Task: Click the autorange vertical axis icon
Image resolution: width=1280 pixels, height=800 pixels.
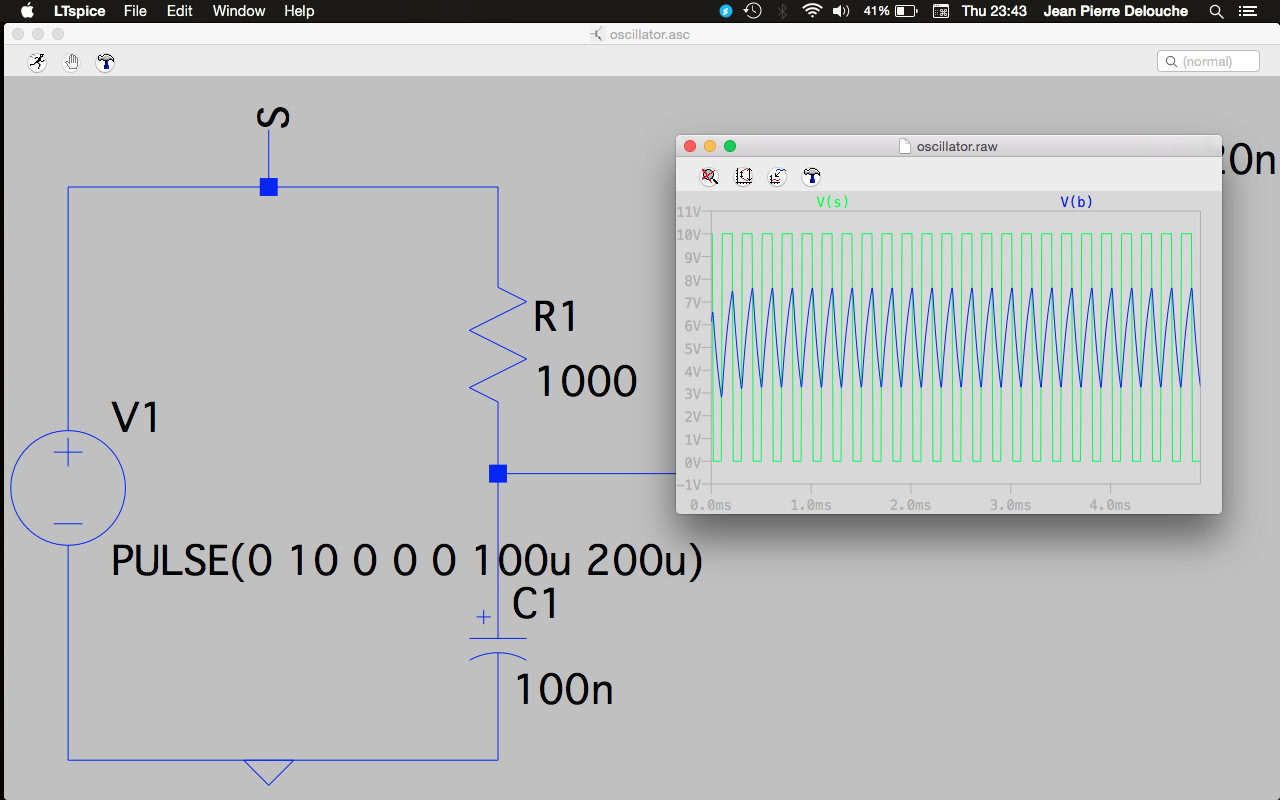Action: click(744, 176)
